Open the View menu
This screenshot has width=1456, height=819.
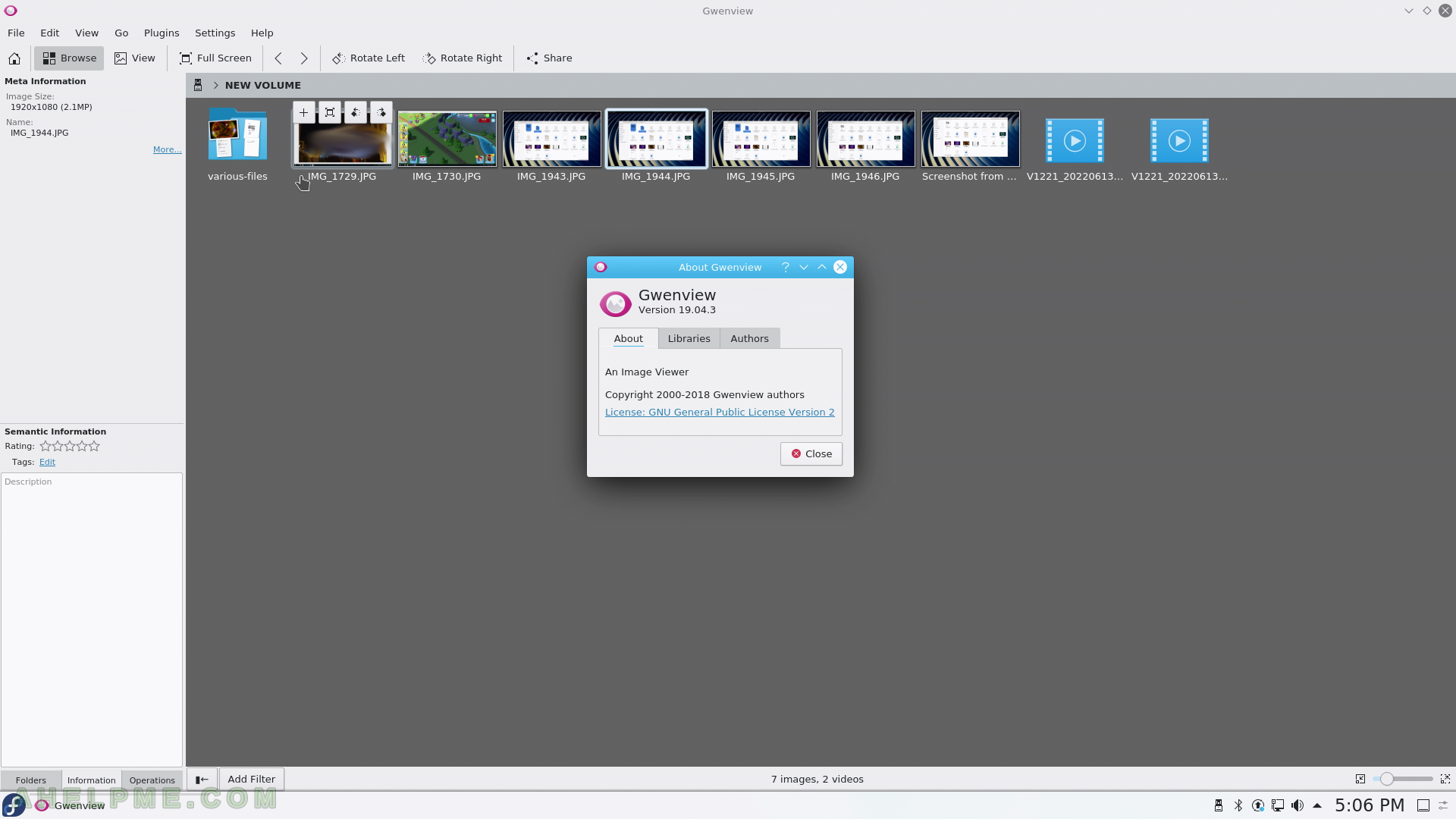pyautogui.click(x=86, y=33)
